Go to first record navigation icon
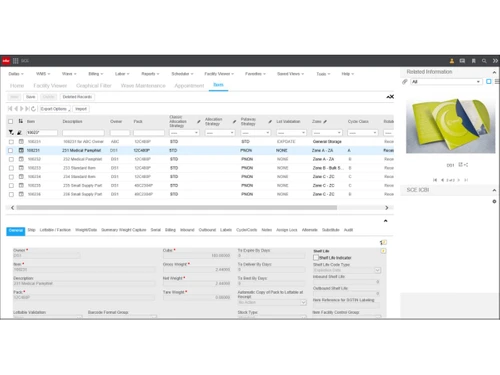The width and height of the screenshot is (500, 375). [x=10, y=109]
